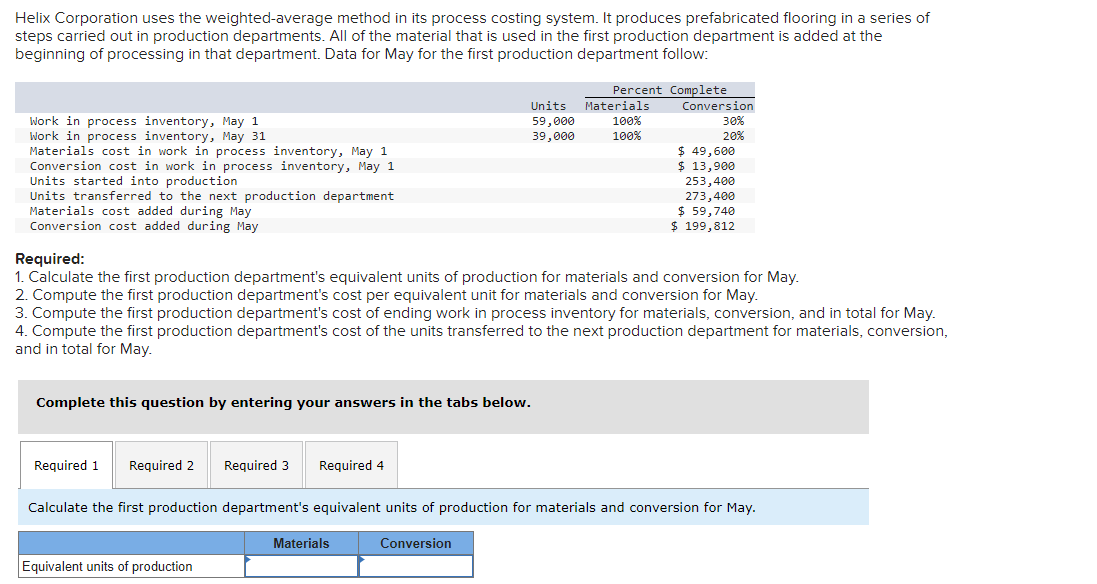Select the Materials column header
The height and width of the screenshot is (584, 1097).
301,542
